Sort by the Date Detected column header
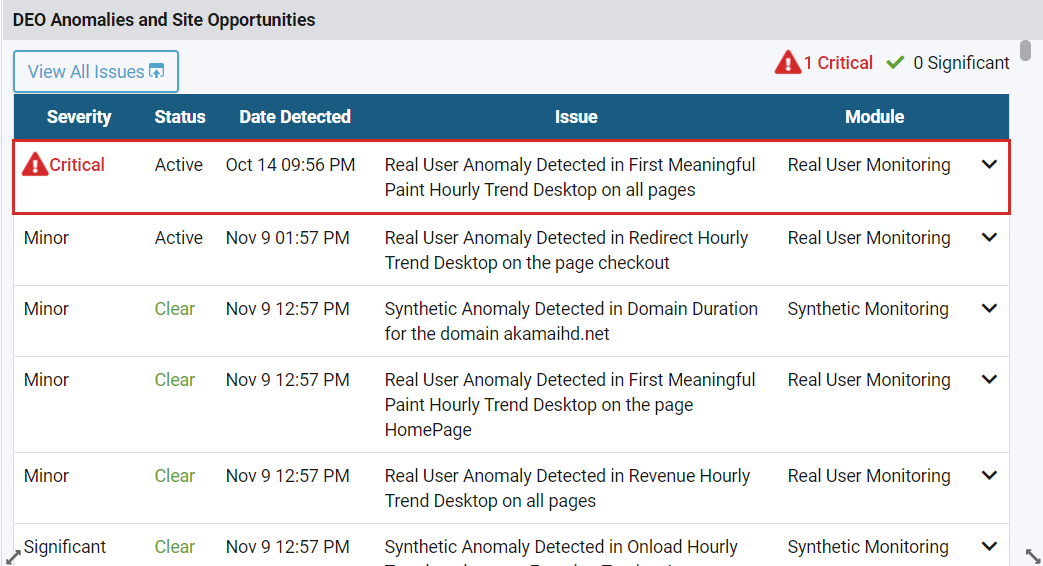The image size is (1043, 566). click(295, 117)
